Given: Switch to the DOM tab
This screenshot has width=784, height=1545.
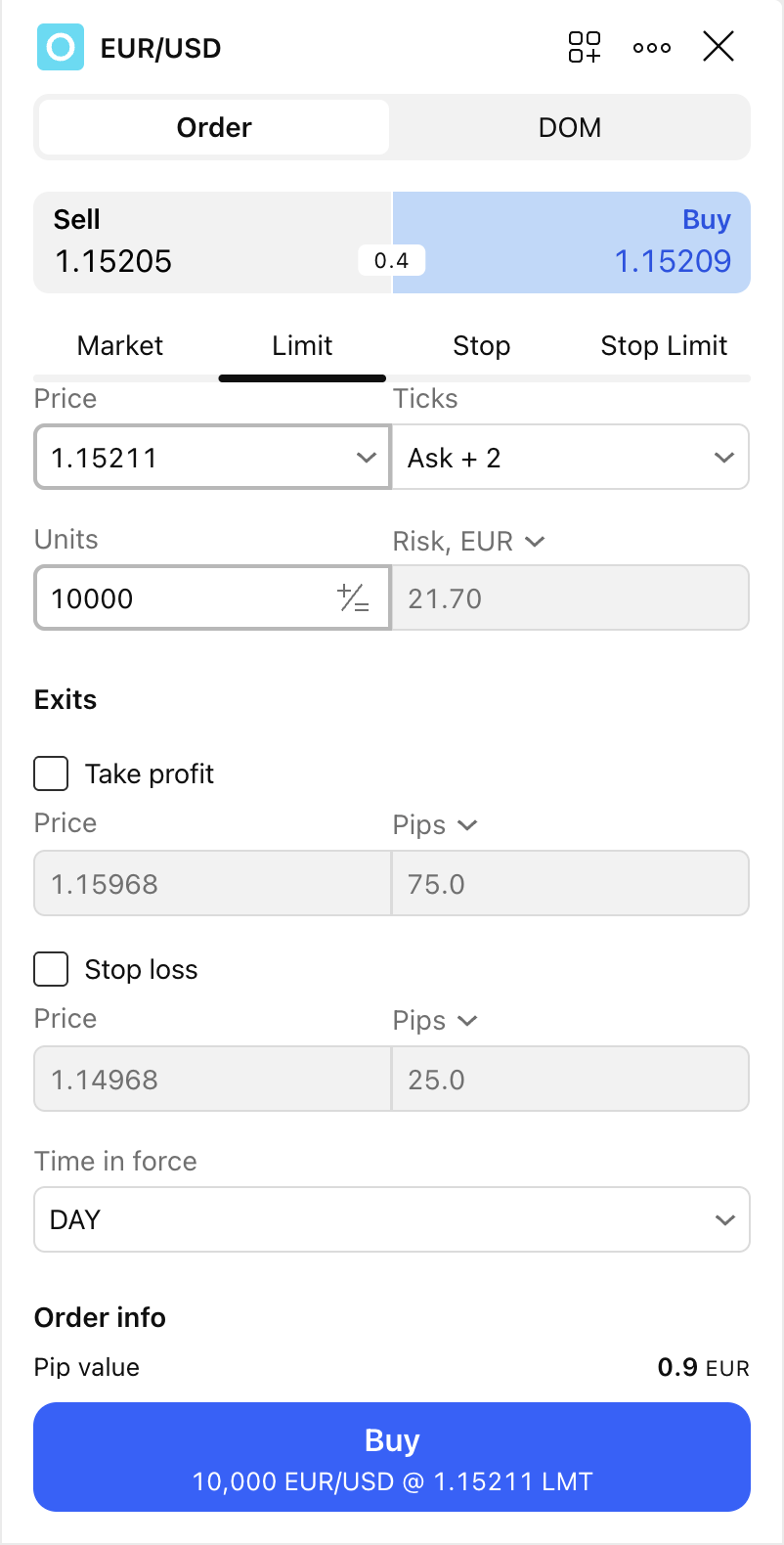Looking at the screenshot, I should (x=569, y=127).
